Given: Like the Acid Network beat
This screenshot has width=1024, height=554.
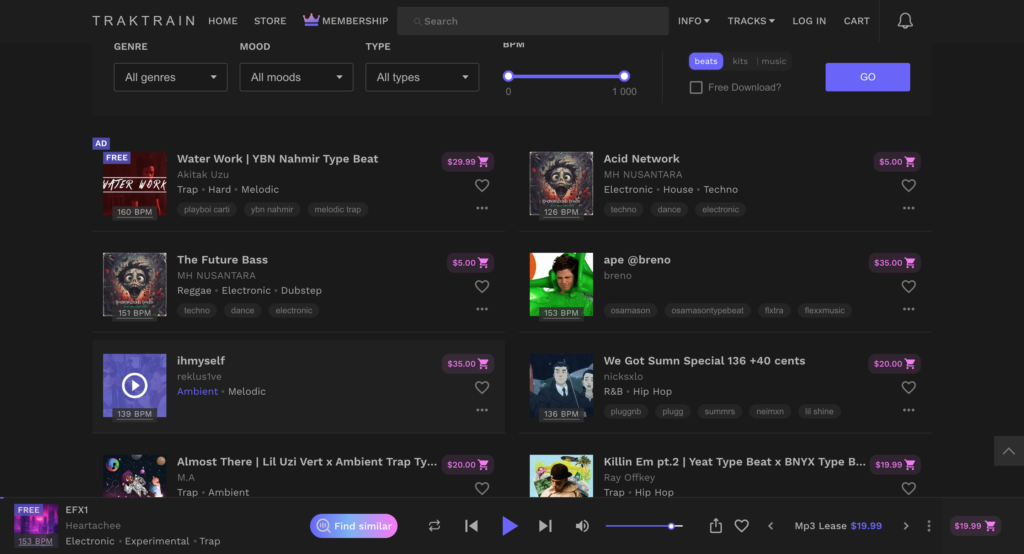Looking at the screenshot, I should (908, 185).
